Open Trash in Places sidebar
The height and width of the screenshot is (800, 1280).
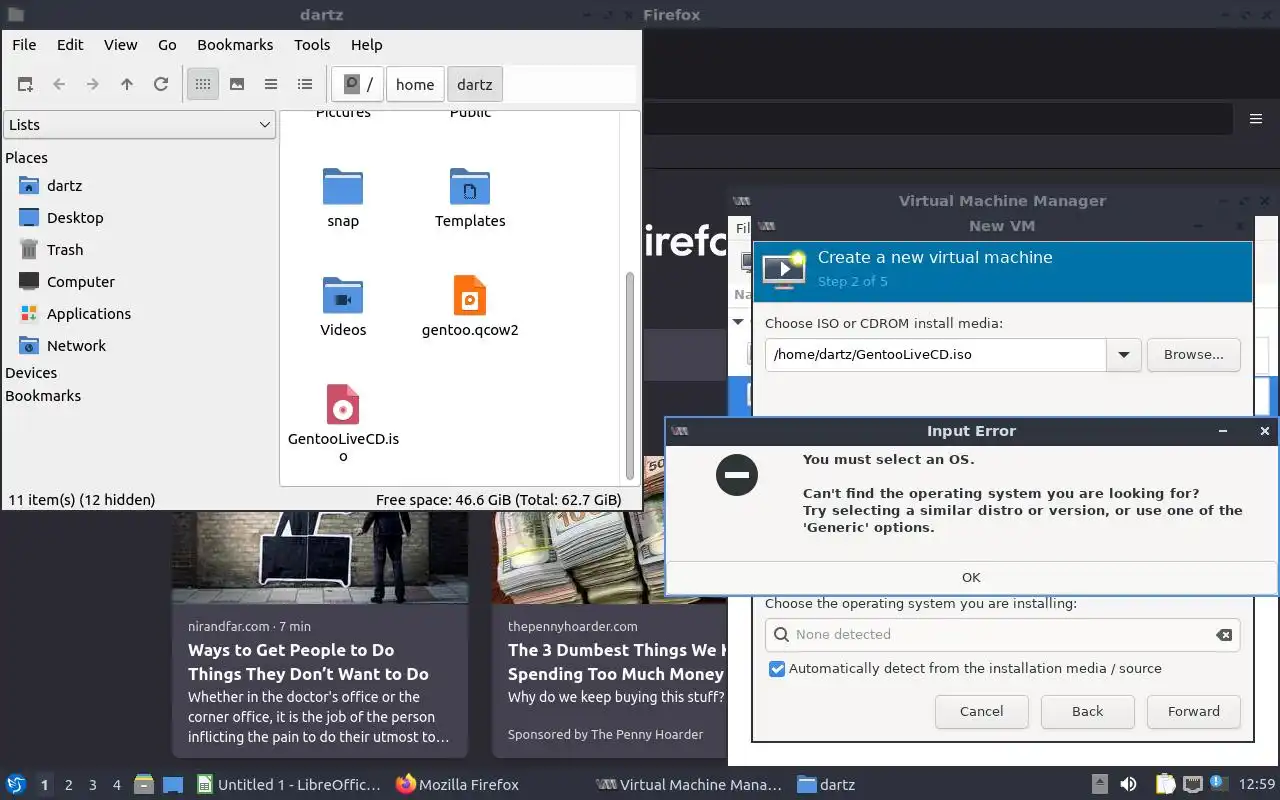pos(65,250)
